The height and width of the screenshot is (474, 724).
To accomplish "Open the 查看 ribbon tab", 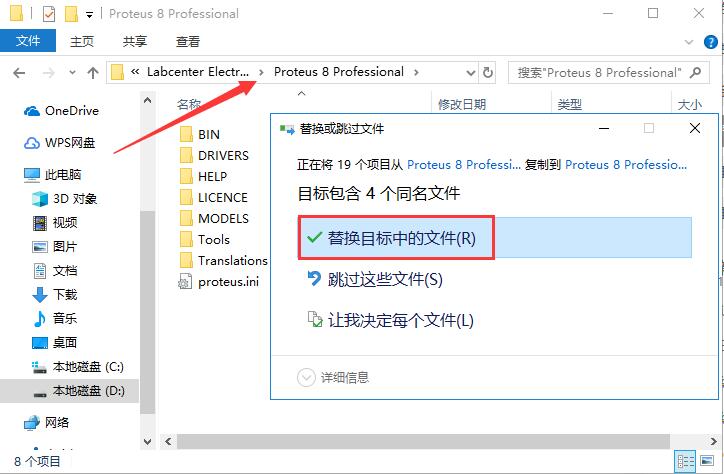I will (x=188, y=42).
